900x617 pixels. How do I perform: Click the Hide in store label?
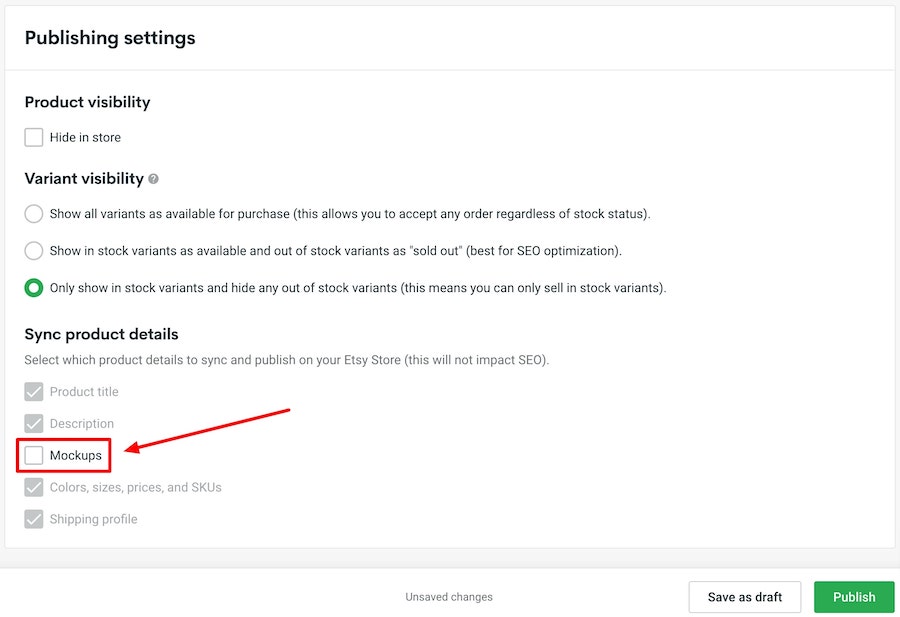[85, 137]
